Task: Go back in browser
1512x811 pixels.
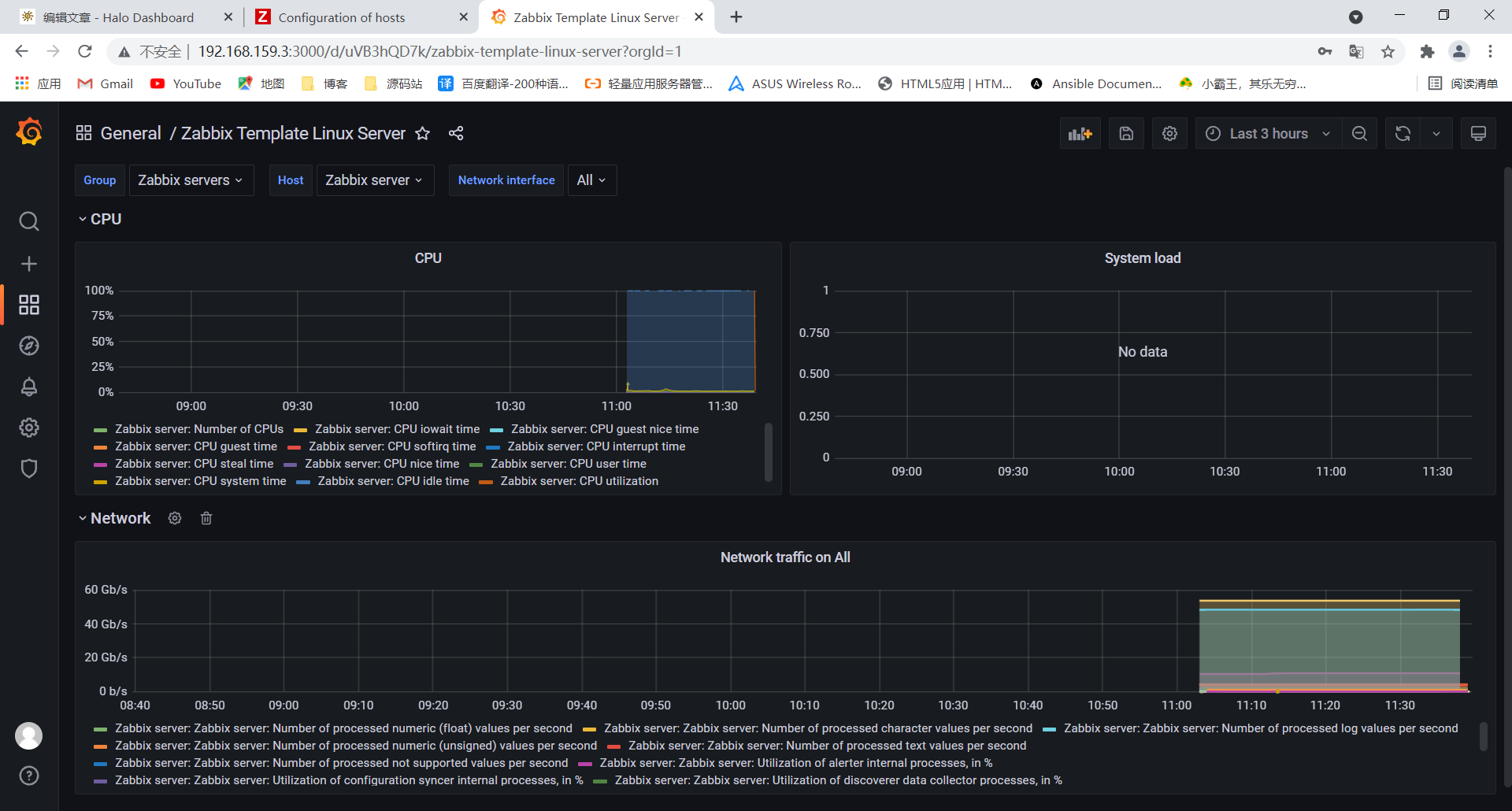Action: 21,51
